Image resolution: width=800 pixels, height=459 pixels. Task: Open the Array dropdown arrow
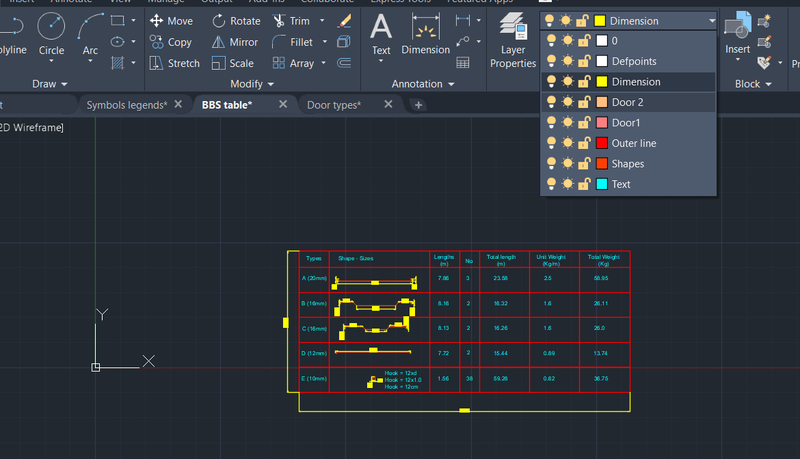(323, 63)
